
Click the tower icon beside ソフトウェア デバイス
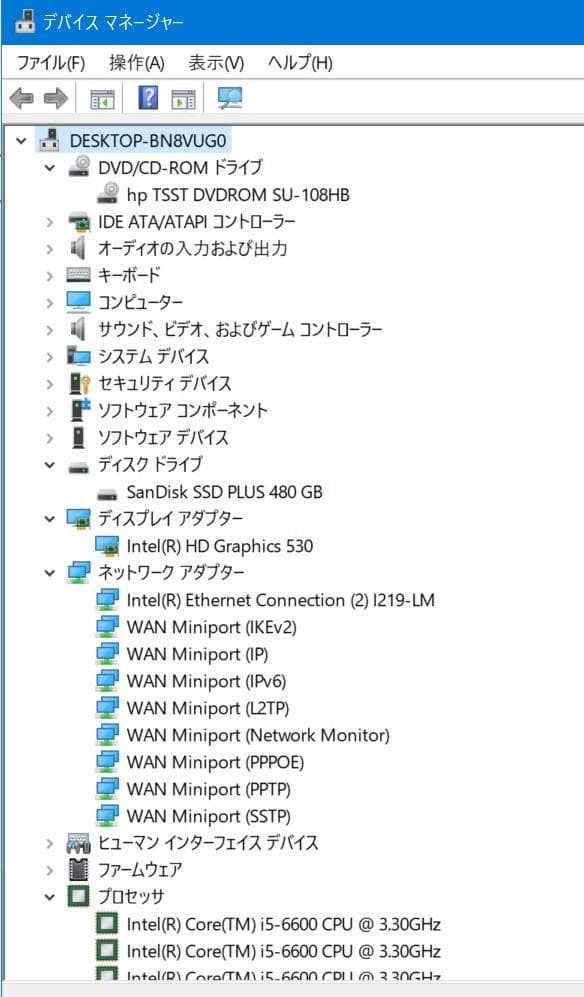click(78, 437)
